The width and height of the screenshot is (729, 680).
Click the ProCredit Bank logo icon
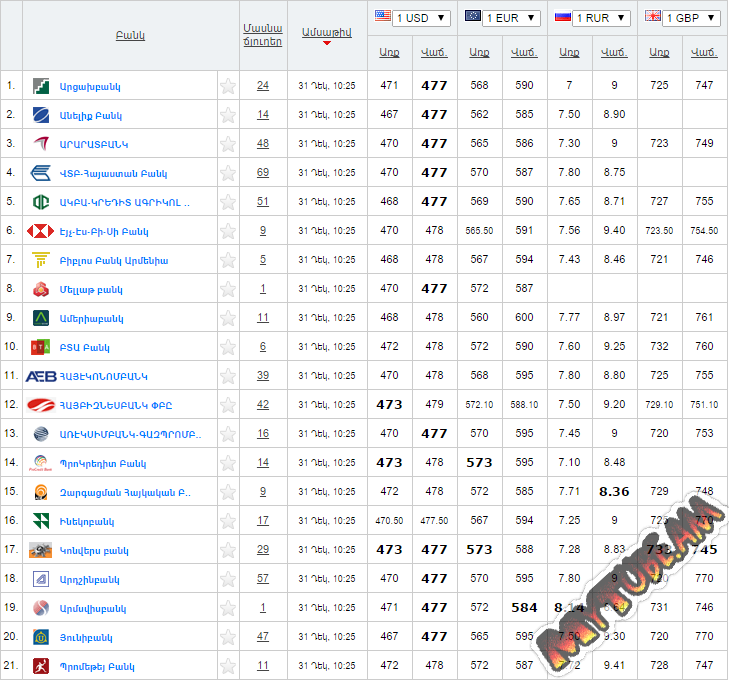pos(40,463)
